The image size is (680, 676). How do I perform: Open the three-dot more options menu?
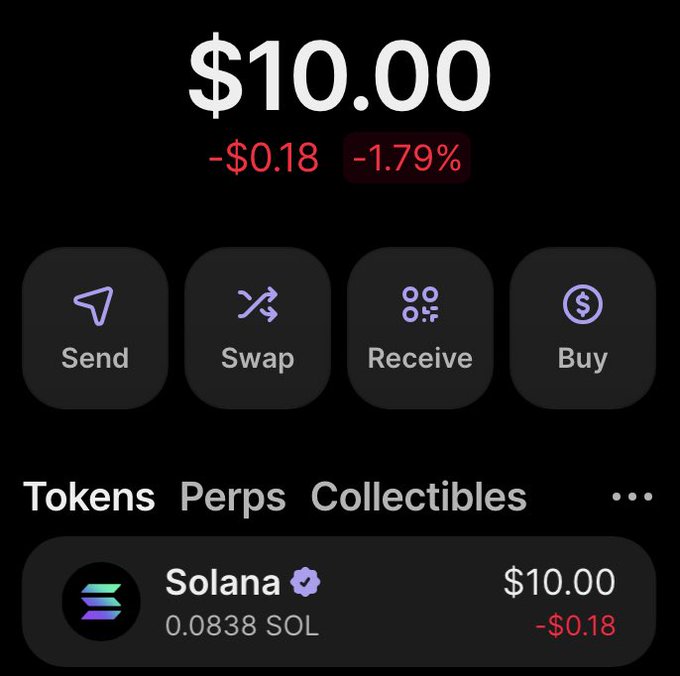pos(632,496)
